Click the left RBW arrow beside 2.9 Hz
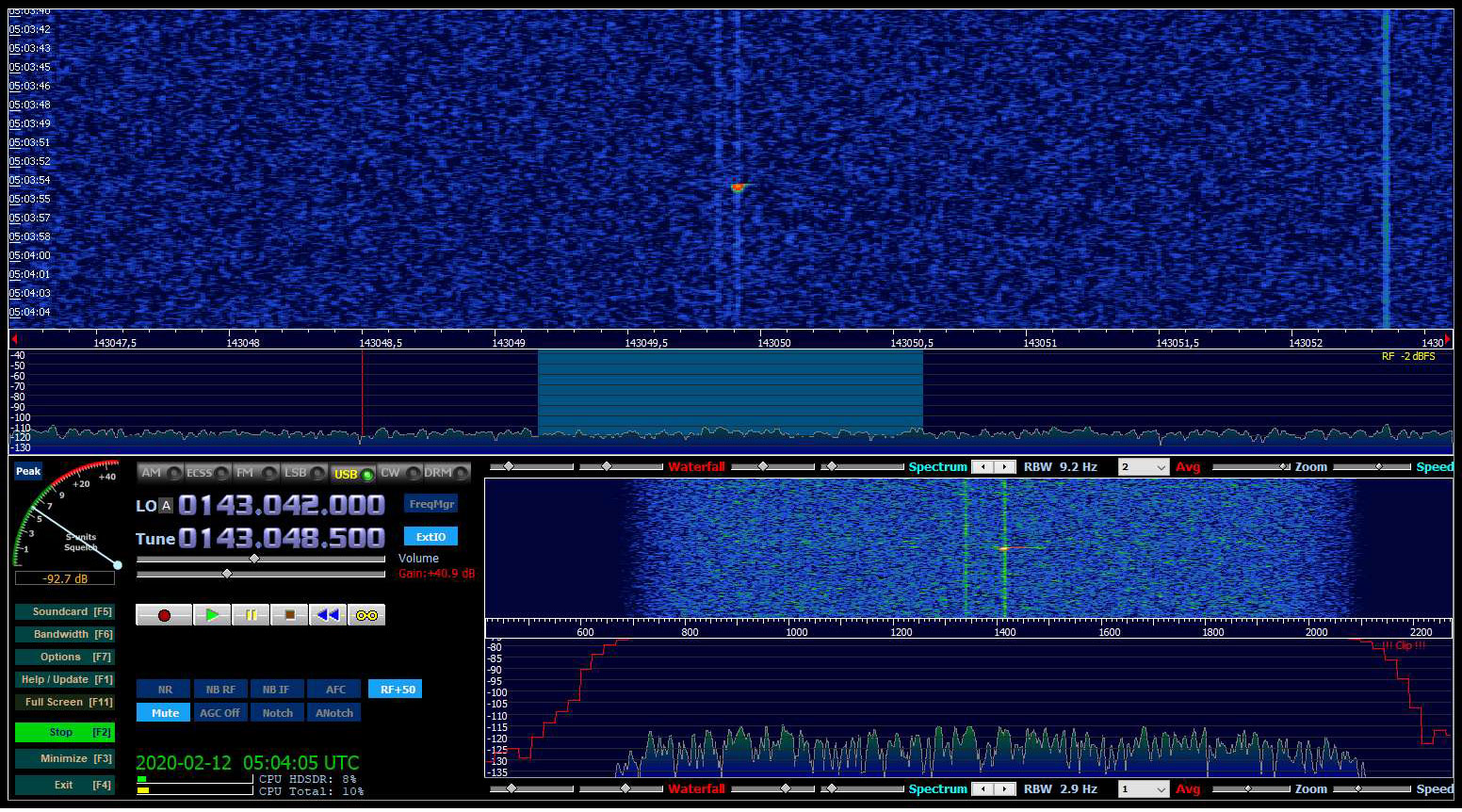The height and width of the screenshot is (812, 1462). coord(983,789)
